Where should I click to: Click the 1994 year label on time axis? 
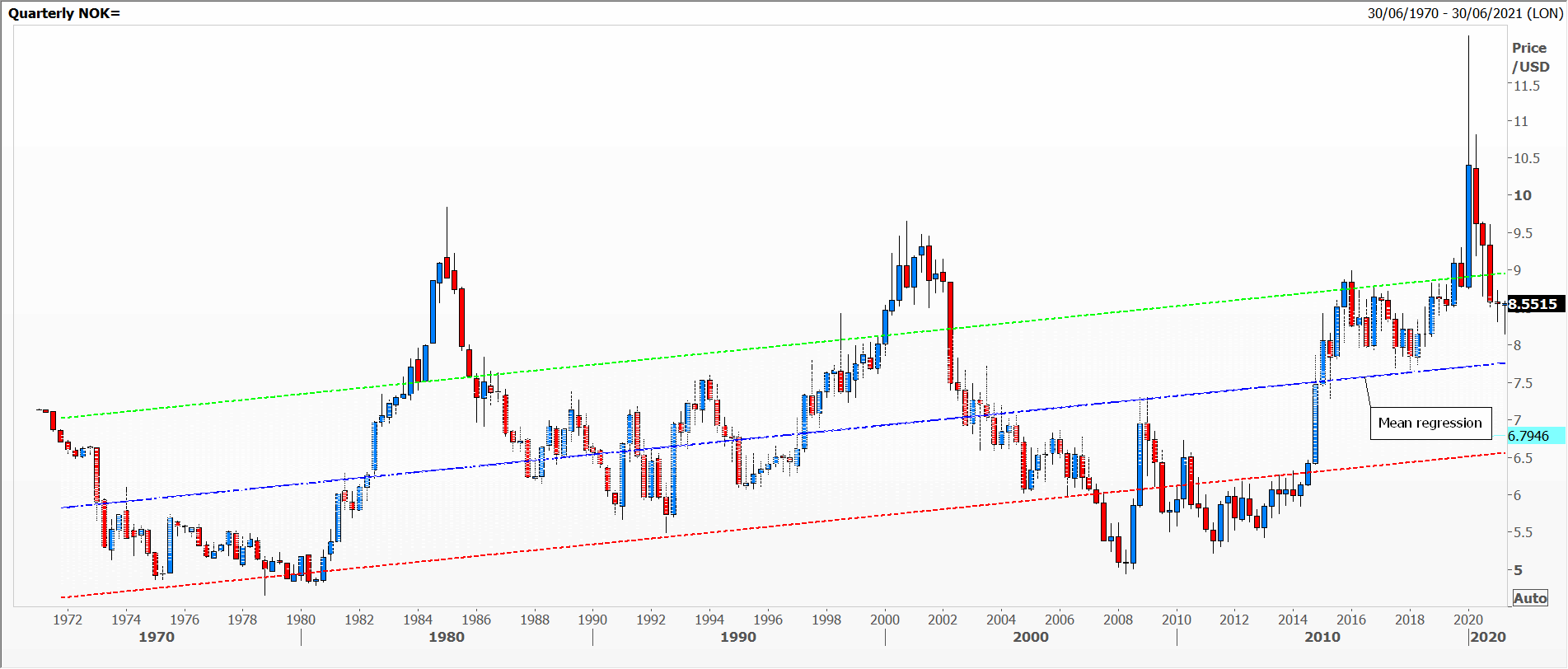[709, 620]
